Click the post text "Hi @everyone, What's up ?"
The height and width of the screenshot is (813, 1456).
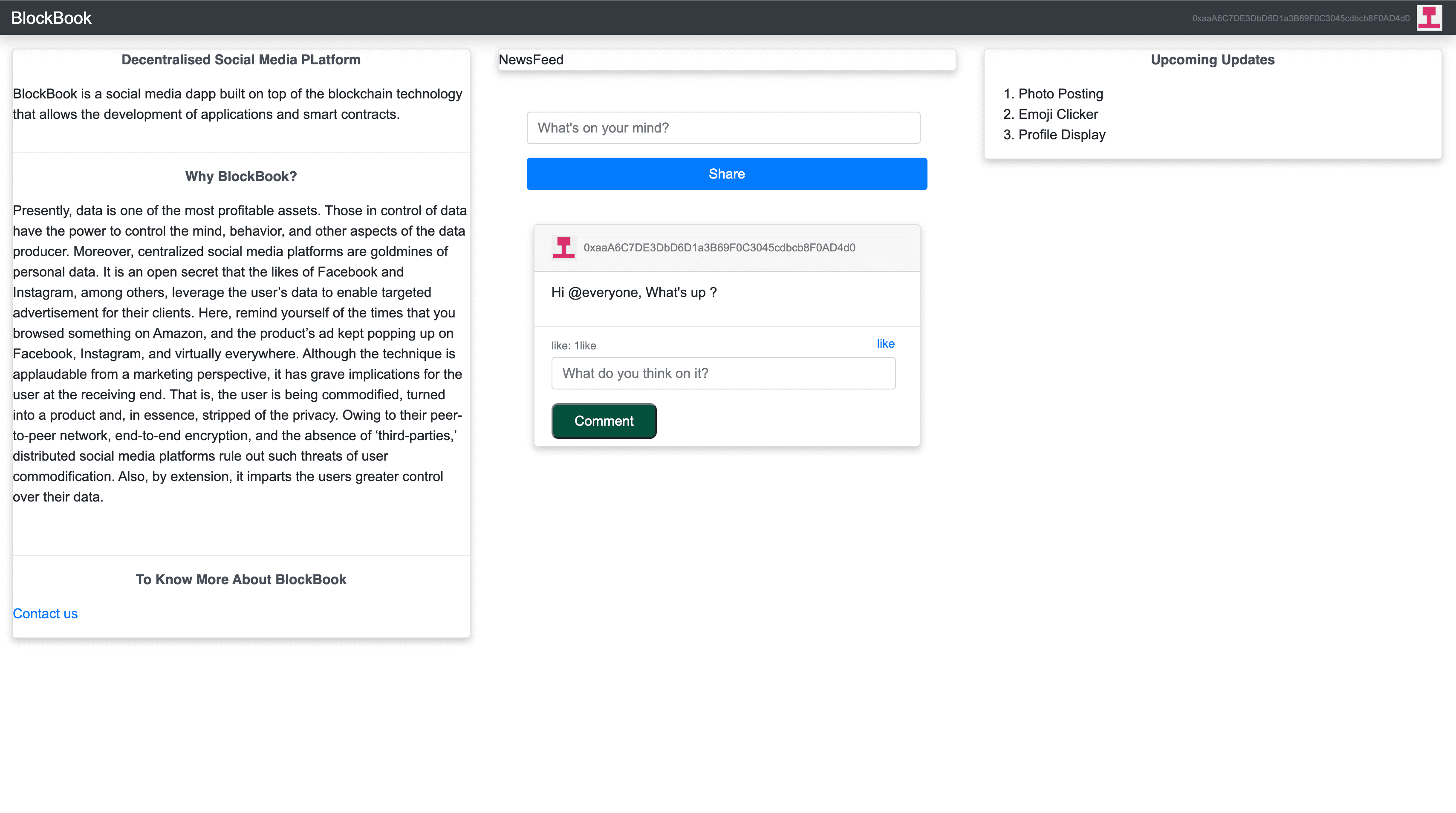click(634, 292)
